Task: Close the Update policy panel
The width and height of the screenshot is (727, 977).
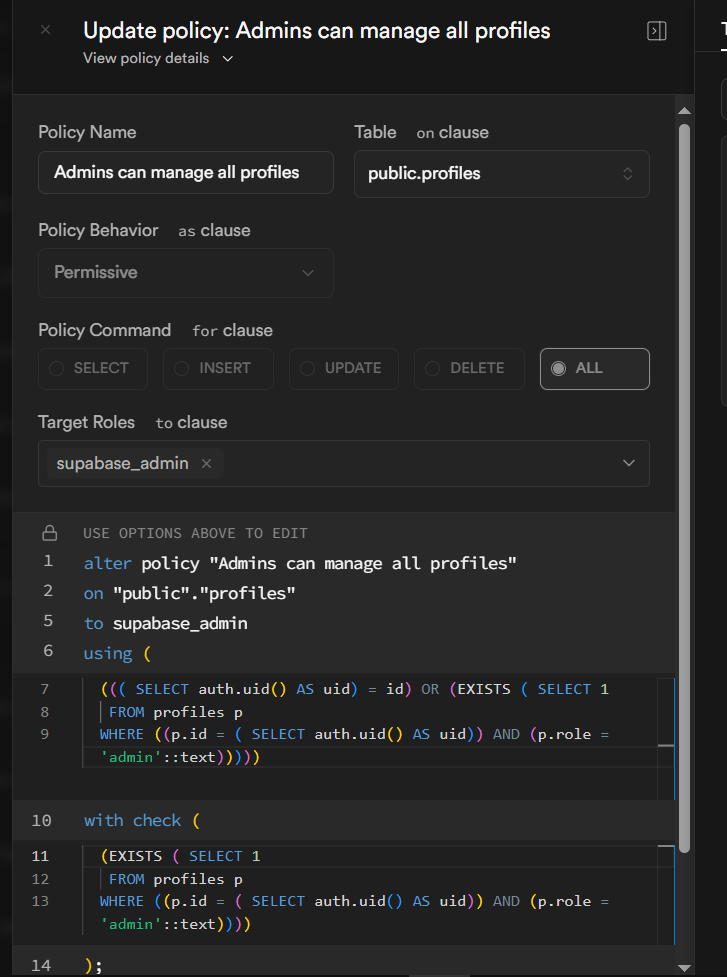Action: coord(45,30)
